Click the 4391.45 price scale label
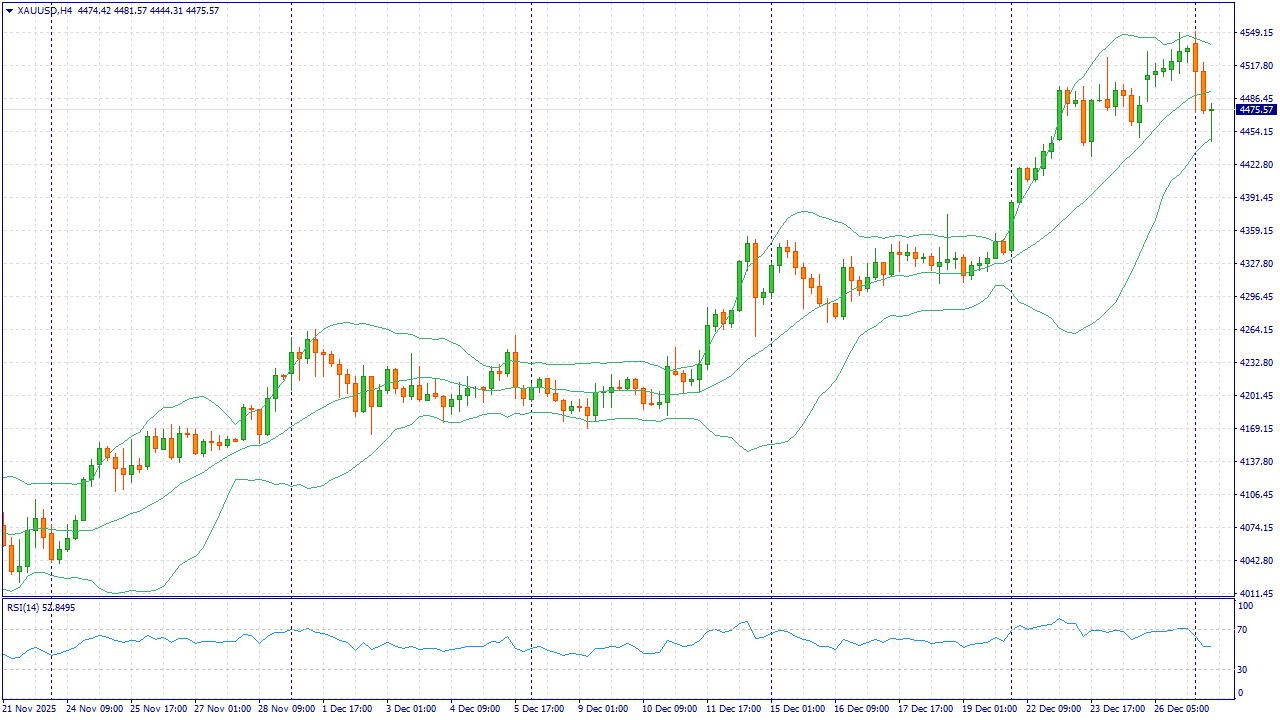Viewport: 1280px width, 720px height. click(1255, 198)
